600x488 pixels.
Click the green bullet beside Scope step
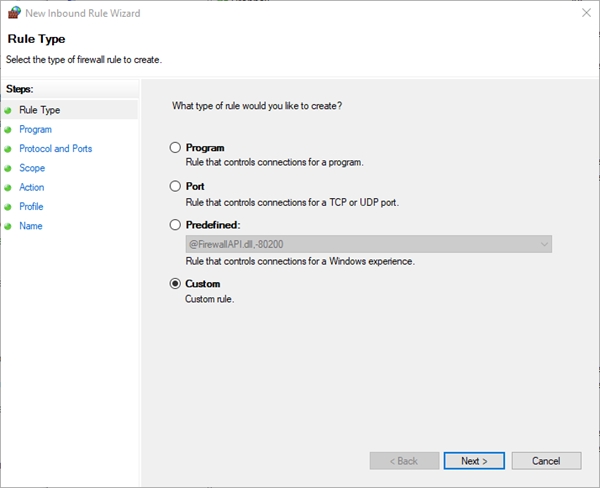click(x=8, y=168)
